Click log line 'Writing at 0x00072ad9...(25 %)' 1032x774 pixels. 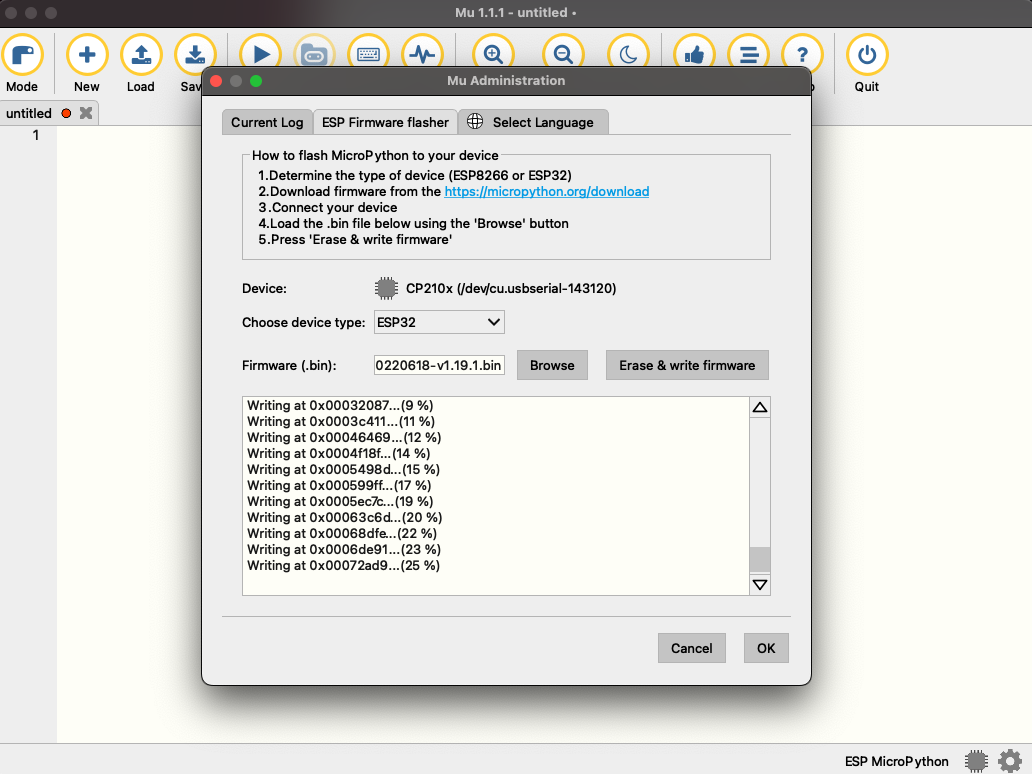[344, 565]
